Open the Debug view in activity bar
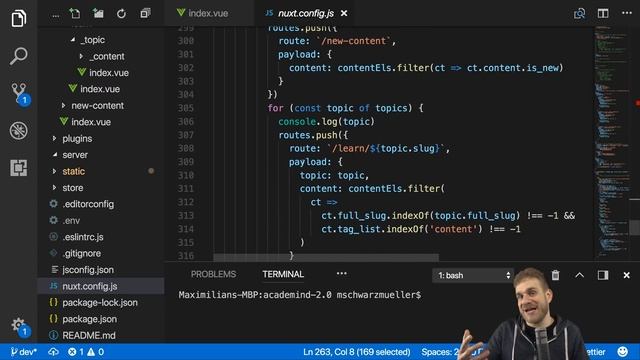 point(18,131)
